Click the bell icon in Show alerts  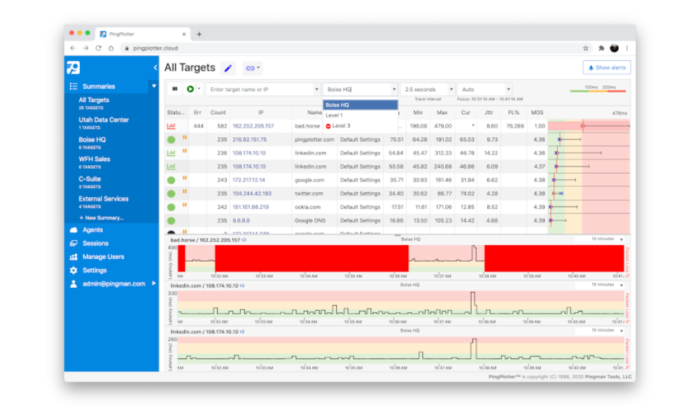[591, 68]
